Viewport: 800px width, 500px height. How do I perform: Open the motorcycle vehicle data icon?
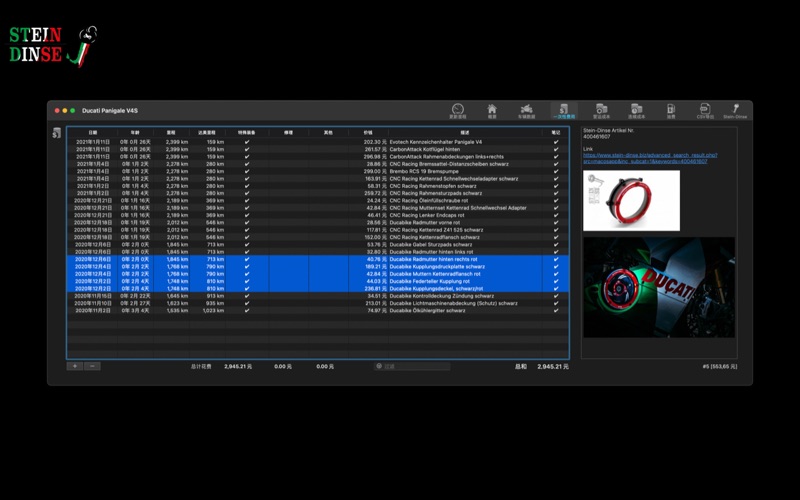click(527, 111)
